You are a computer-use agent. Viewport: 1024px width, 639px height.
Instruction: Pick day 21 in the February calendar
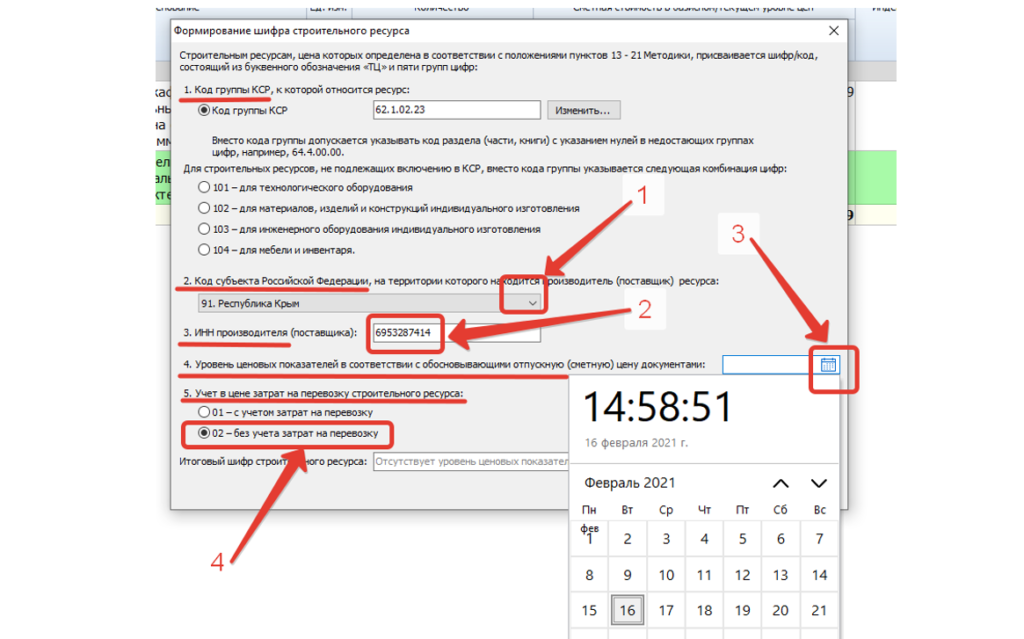pos(819,610)
